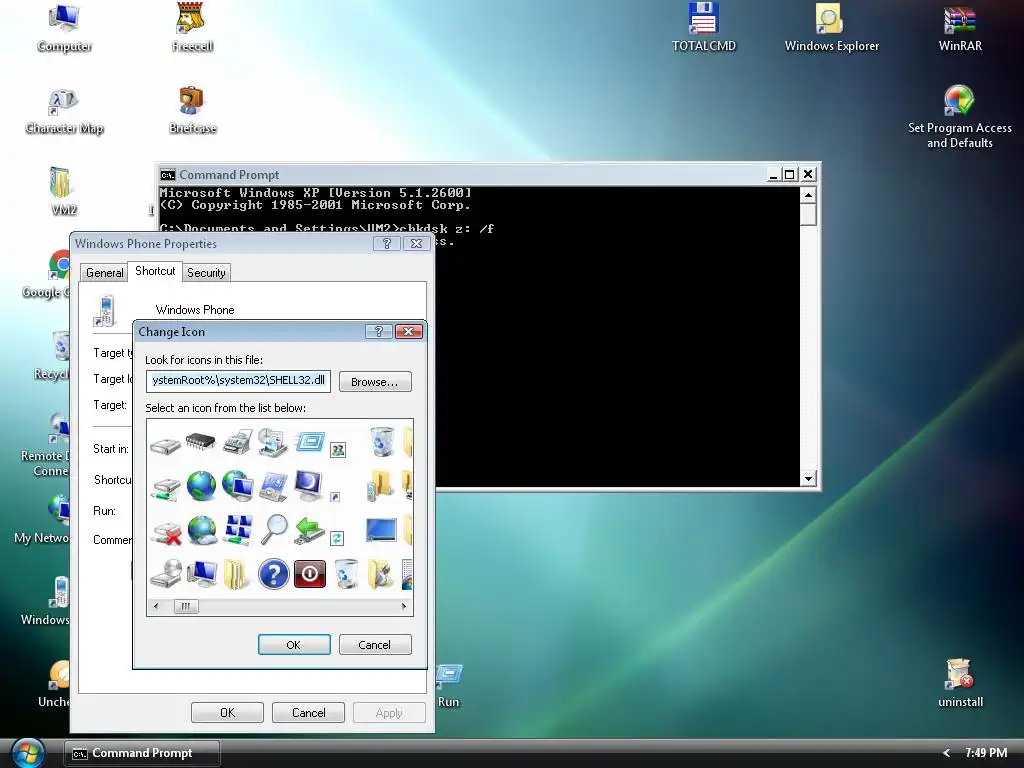Open the Computer desktop icon
Screen dimensions: 1024x768
pyautogui.click(x=64, y=28)
